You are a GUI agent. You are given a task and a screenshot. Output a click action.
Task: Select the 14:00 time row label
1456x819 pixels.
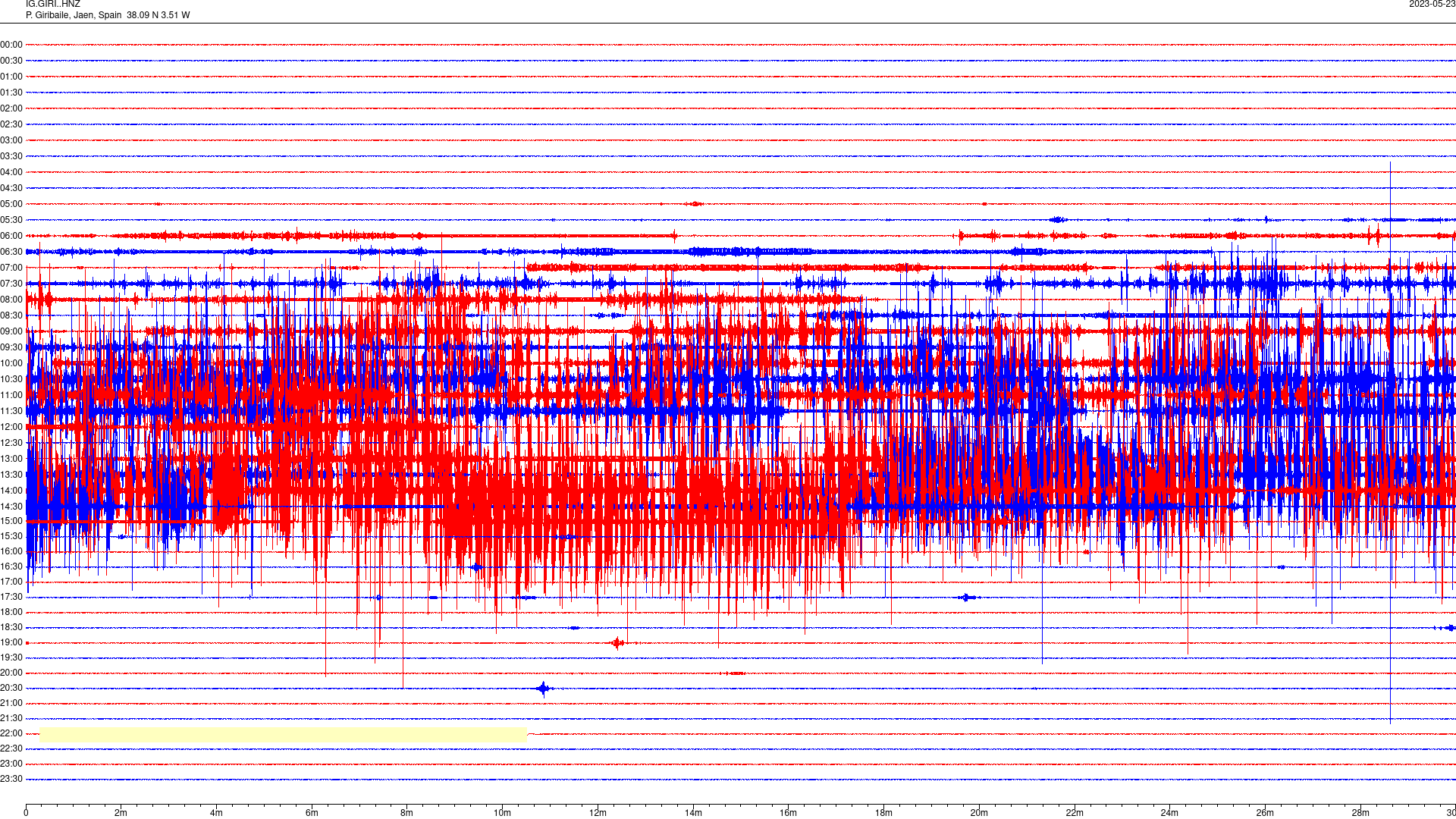(x=11, y=491)
